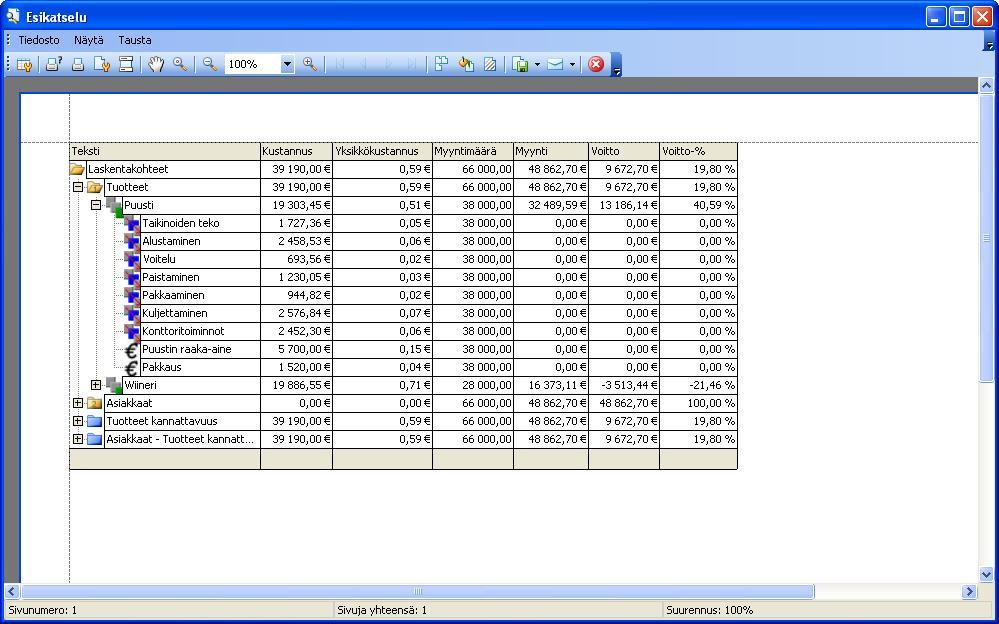Expand the Asiakkaat tree node

click(x=78, y=403)
